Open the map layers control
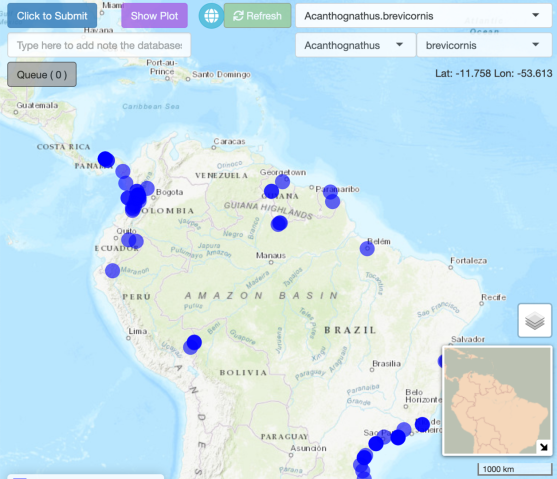This screenshot has width=557, height=479. click(x=535, y=320)
